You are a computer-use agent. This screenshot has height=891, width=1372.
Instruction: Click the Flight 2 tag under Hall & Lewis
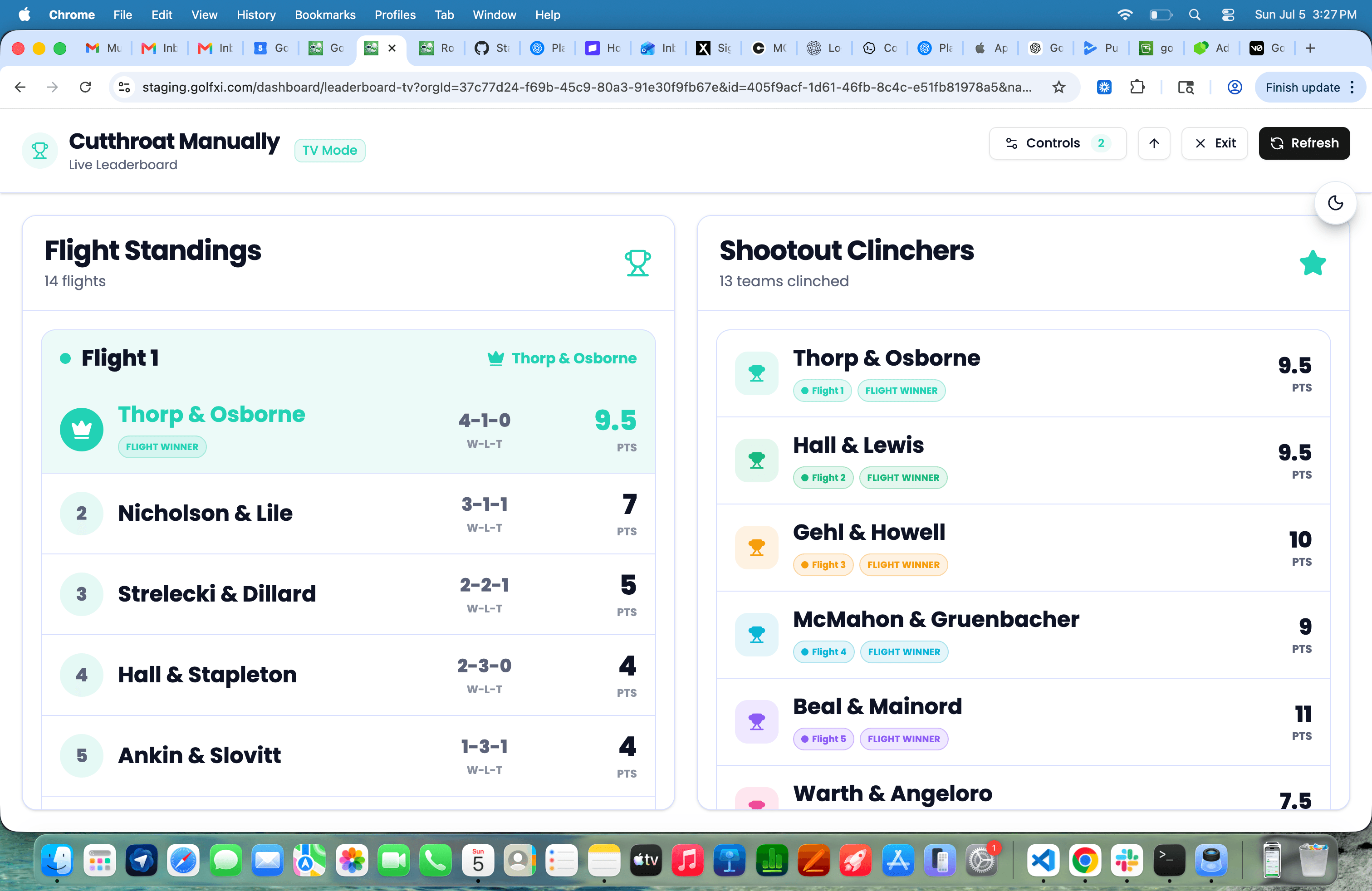[823, 478]
